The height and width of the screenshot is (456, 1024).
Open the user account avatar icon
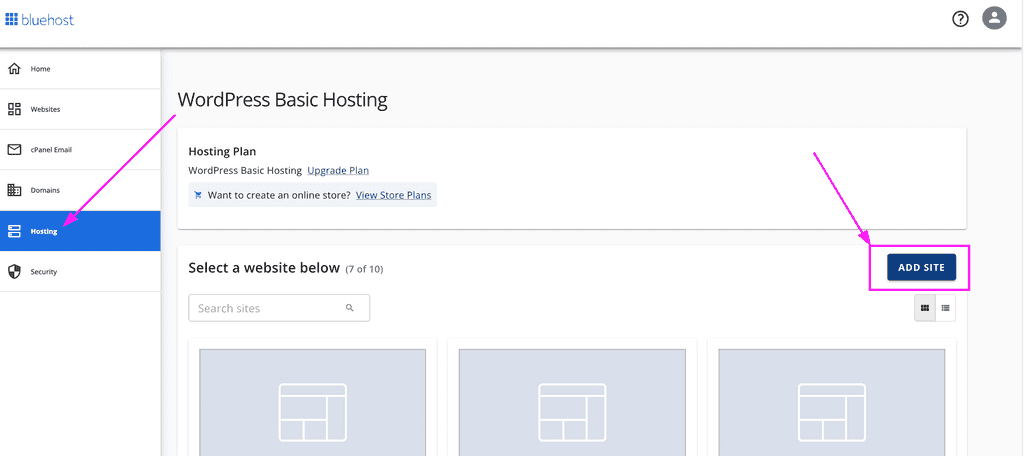click(x=994, y=18)
